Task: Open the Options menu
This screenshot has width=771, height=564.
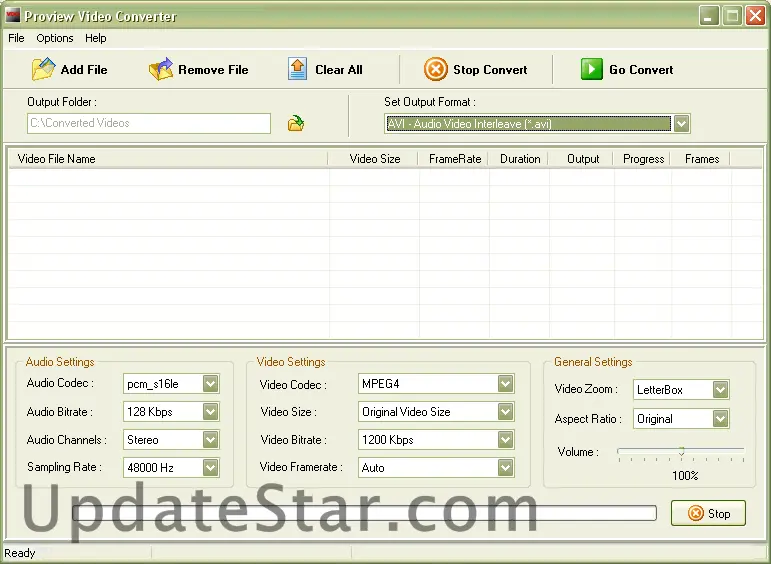Action: (x=55, y=38)
